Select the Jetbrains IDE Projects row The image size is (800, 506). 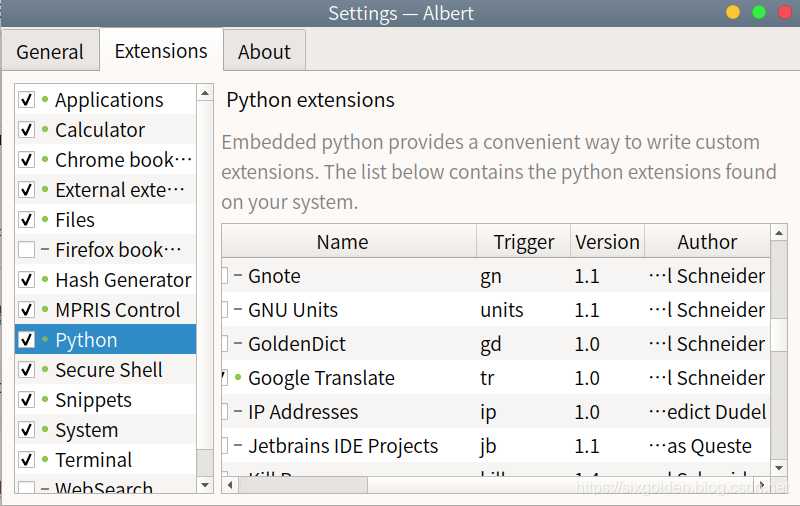[x=343, y=446]
